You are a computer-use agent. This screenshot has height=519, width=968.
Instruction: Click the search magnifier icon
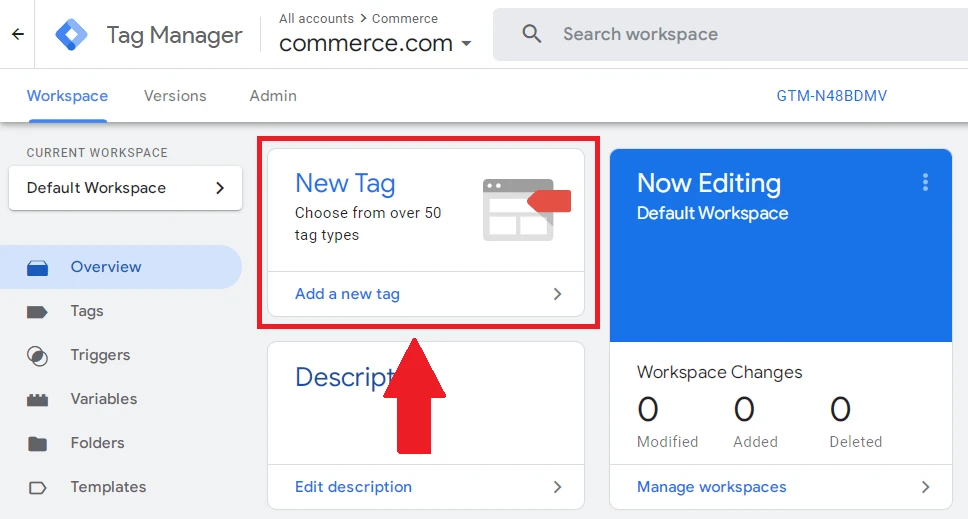[x=532, y=34]
